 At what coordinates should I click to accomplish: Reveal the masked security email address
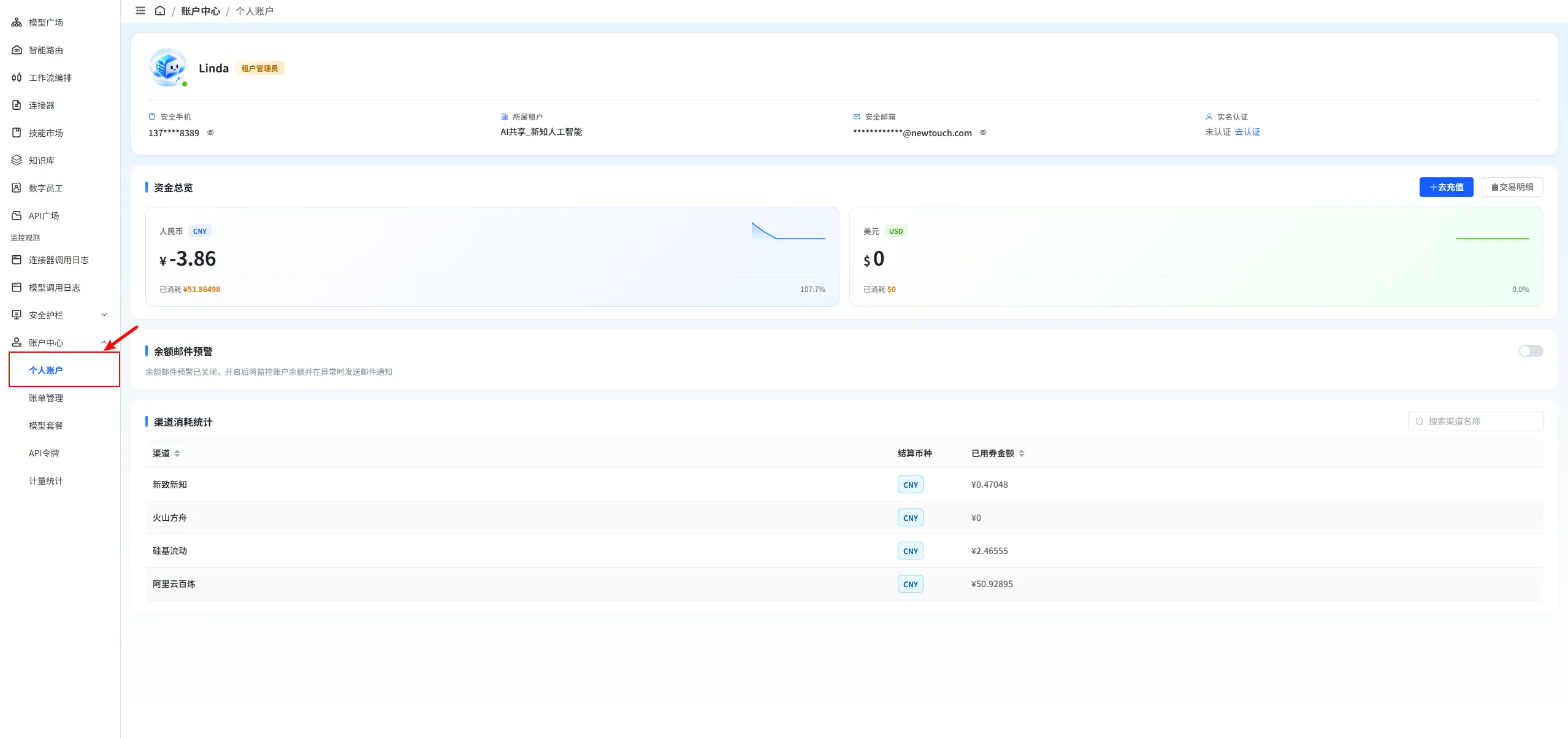pyautogui.click(x=983, y=133)
